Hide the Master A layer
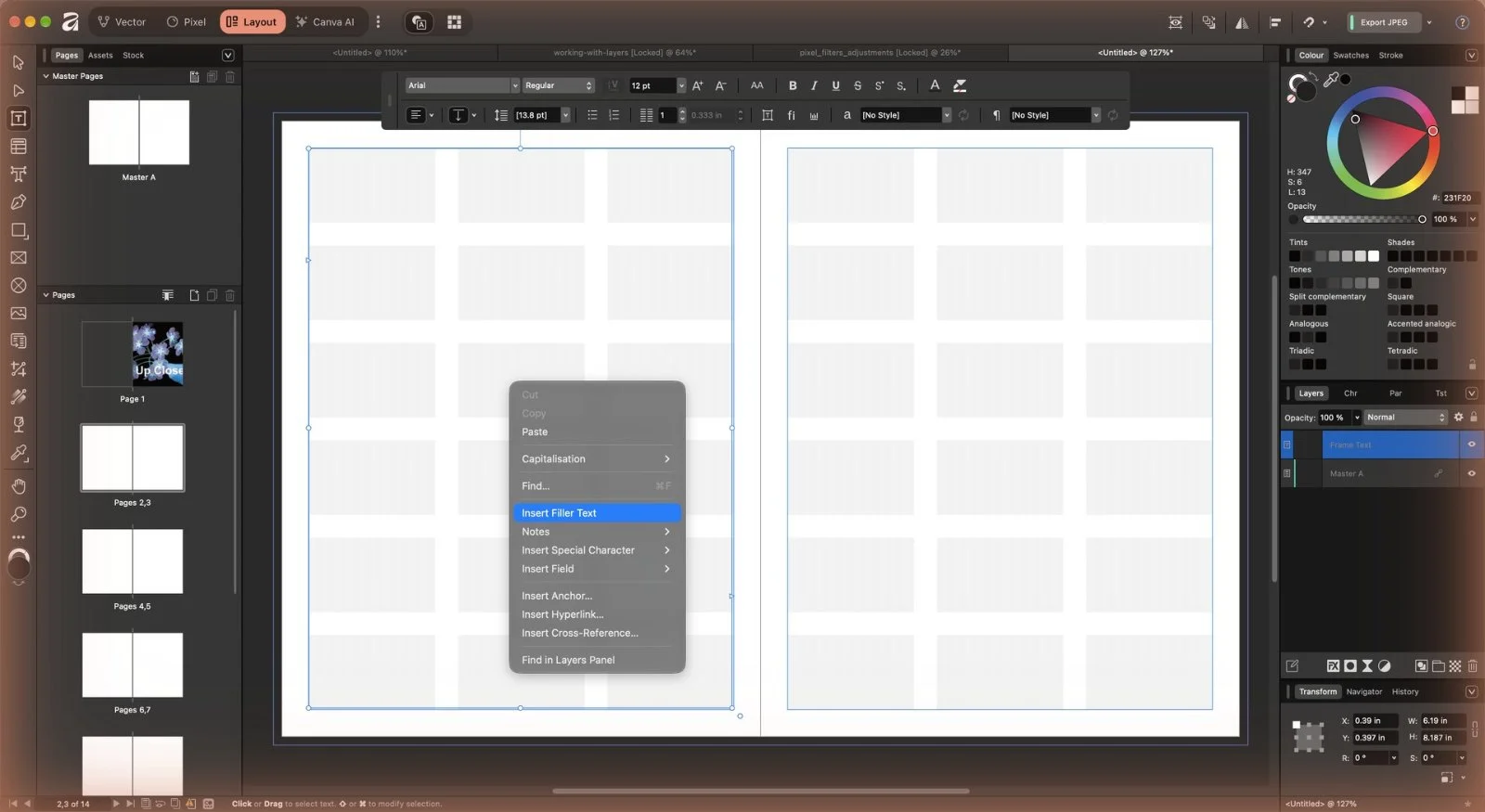Image resolution: width=1485 pixels, height=812 pixels. pyautogui.click(x=1471, y=473)
